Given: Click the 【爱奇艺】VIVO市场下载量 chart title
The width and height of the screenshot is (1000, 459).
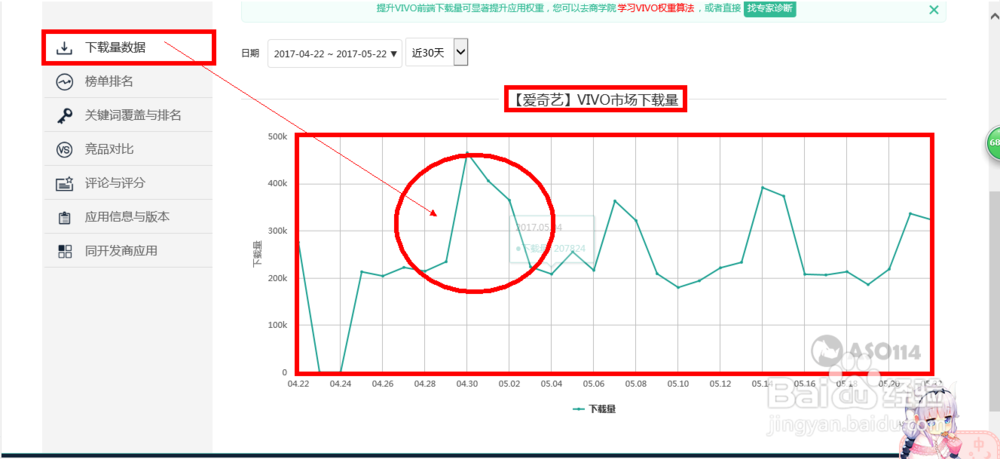Looking at the screenshot, I should pyautogui.click(x=596, y=99).
